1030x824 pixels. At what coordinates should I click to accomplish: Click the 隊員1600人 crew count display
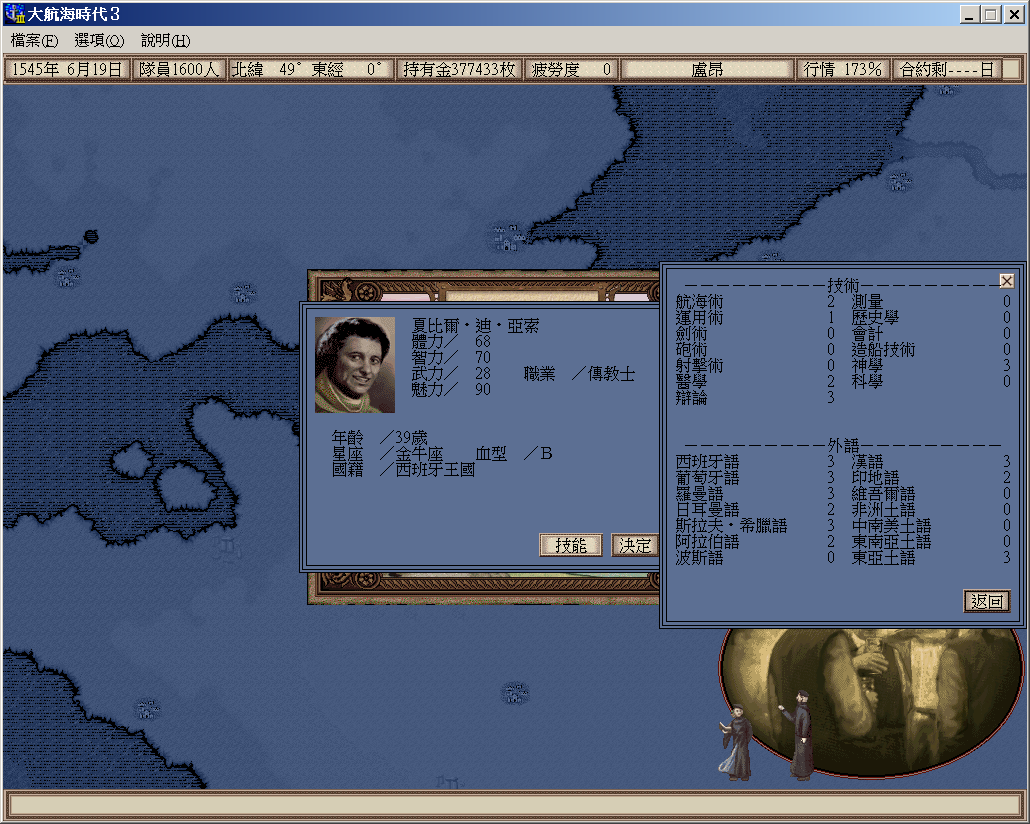point(179,70)
